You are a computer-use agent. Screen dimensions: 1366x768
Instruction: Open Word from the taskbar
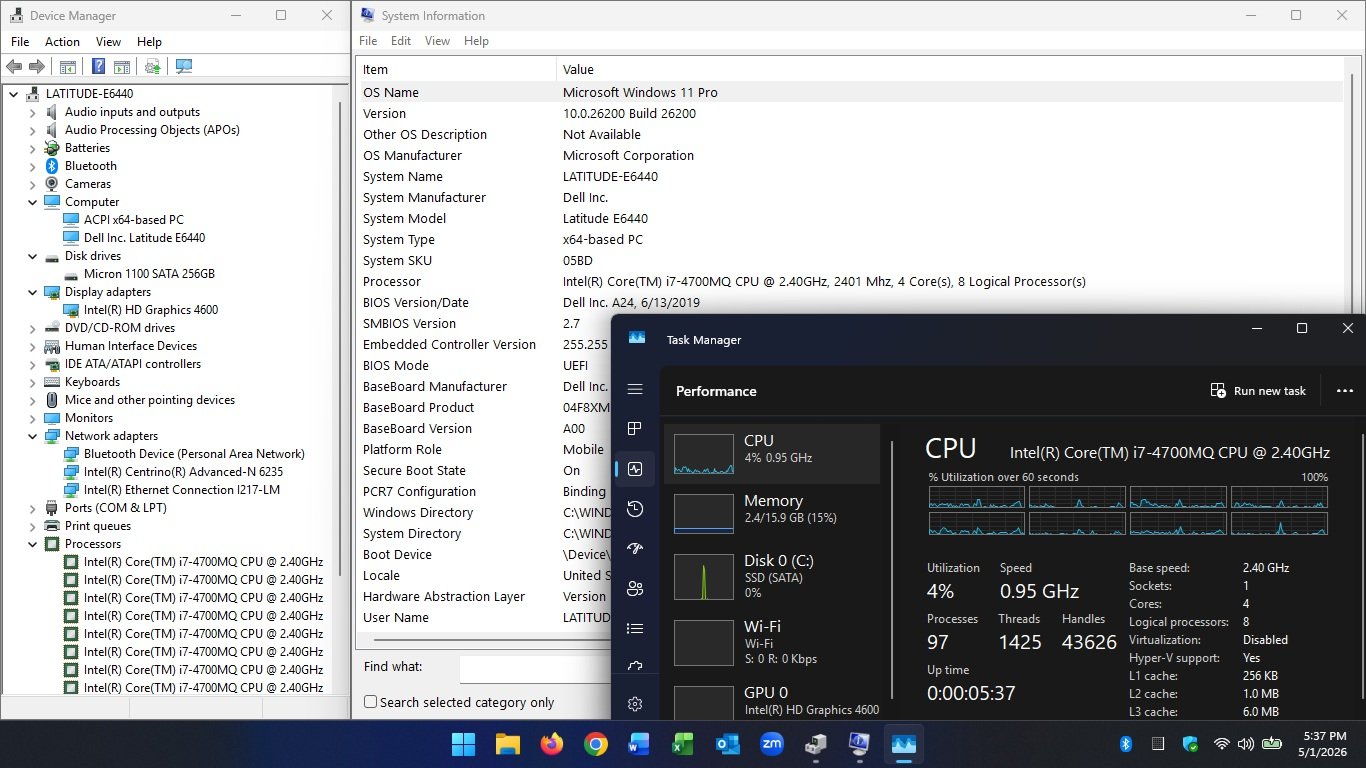tap(639, 744)
